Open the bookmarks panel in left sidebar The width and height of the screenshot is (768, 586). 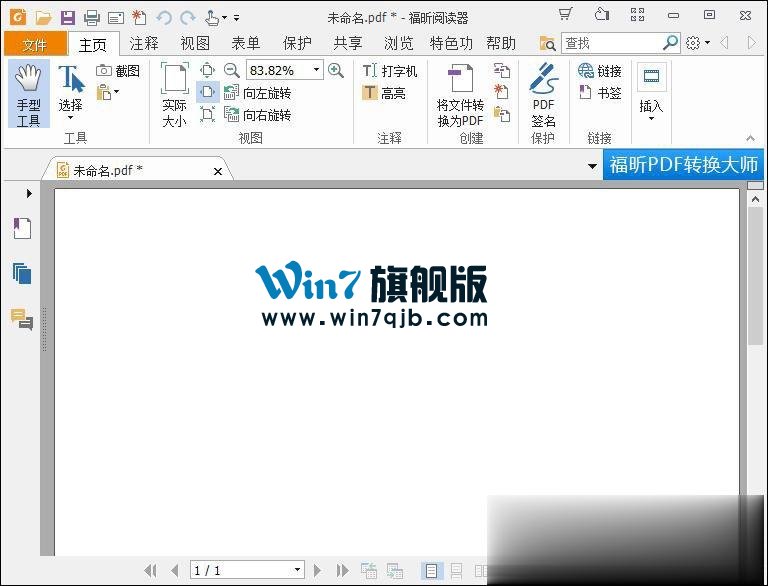pyautogui.click(x=22, y=228)
